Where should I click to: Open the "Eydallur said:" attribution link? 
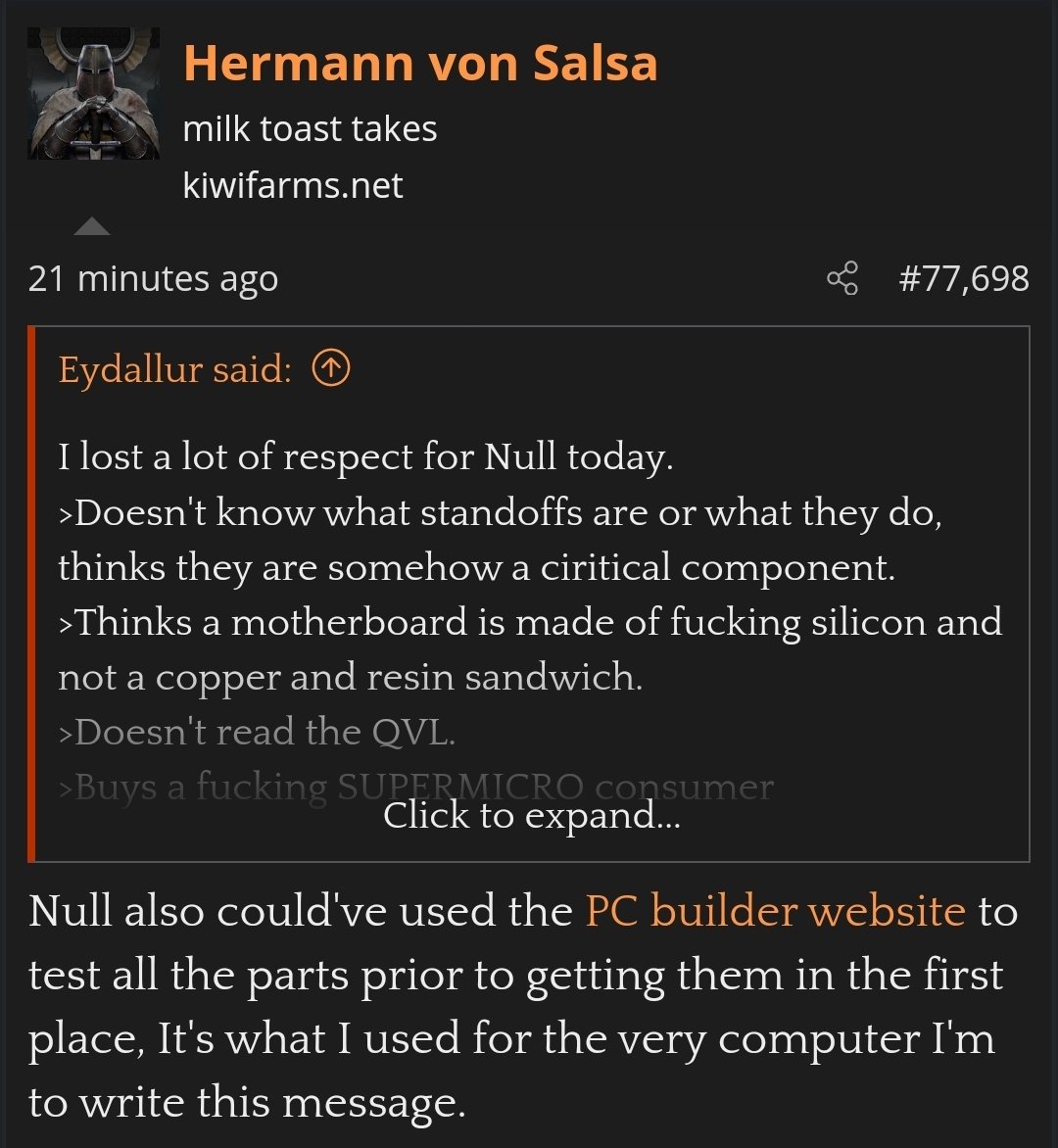click(175, 369)
